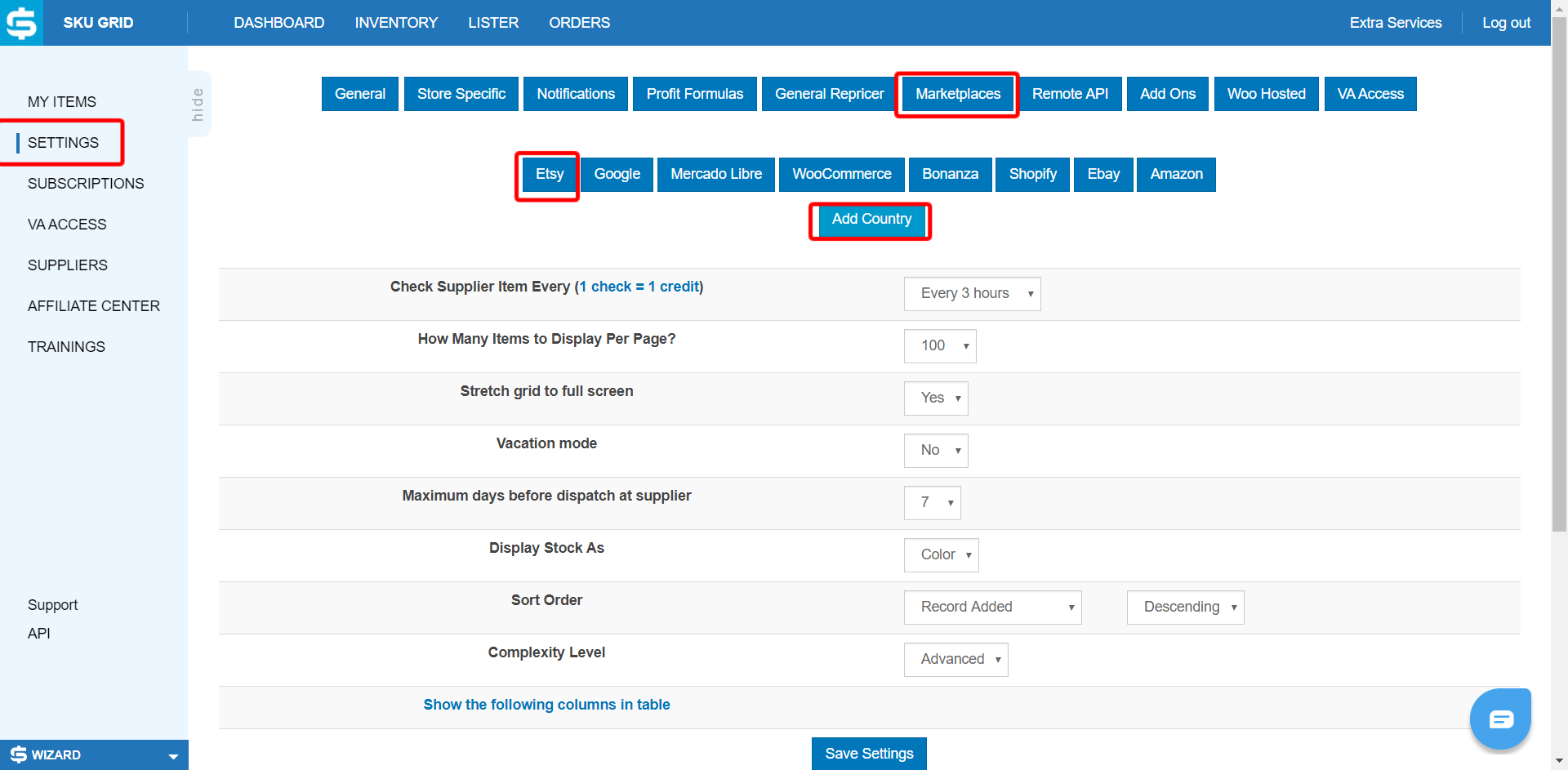Select Settings in the sidebar
This screenshot has height=770, width=1568.
63,143
